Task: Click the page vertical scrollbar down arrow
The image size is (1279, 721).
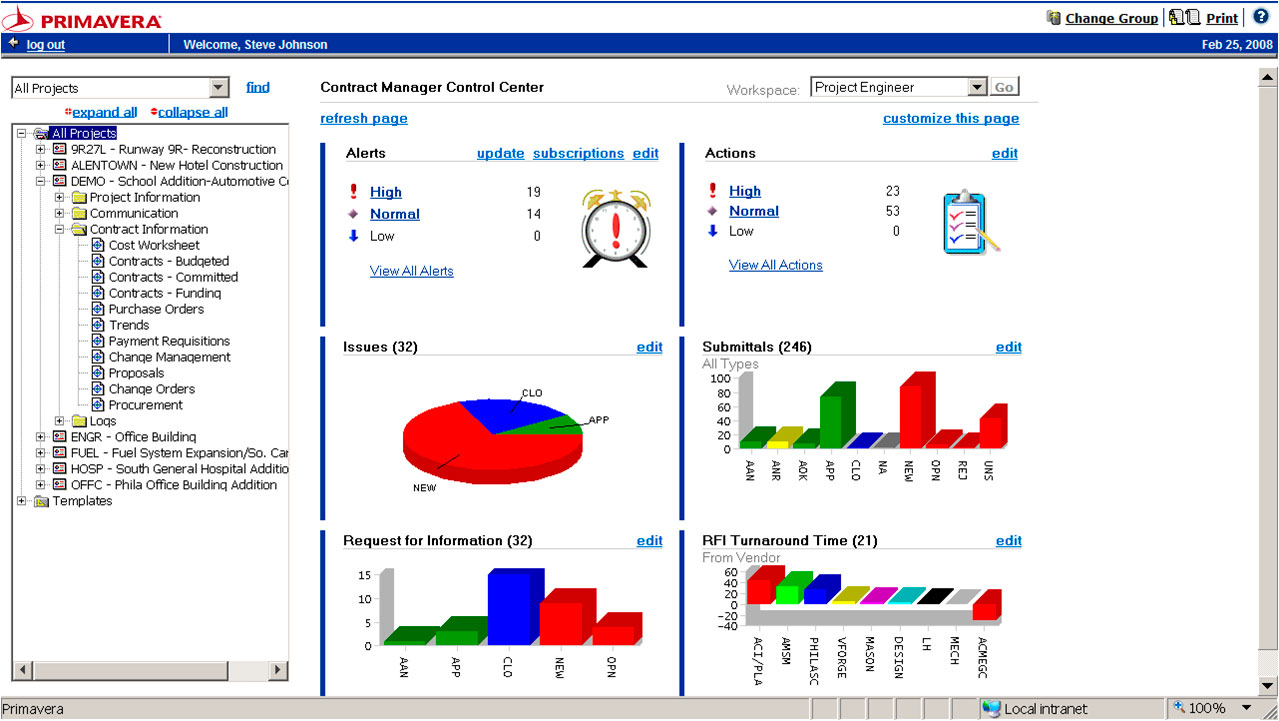Action: (1268, 686)
